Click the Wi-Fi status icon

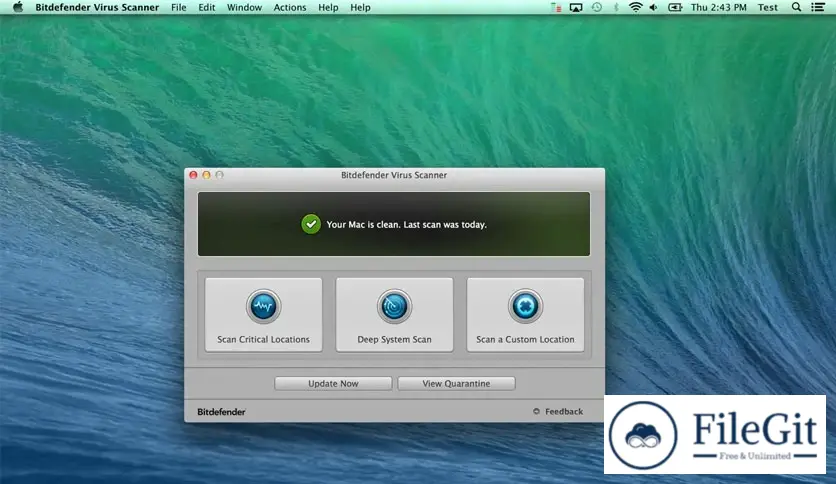click(x=635, y=7)
